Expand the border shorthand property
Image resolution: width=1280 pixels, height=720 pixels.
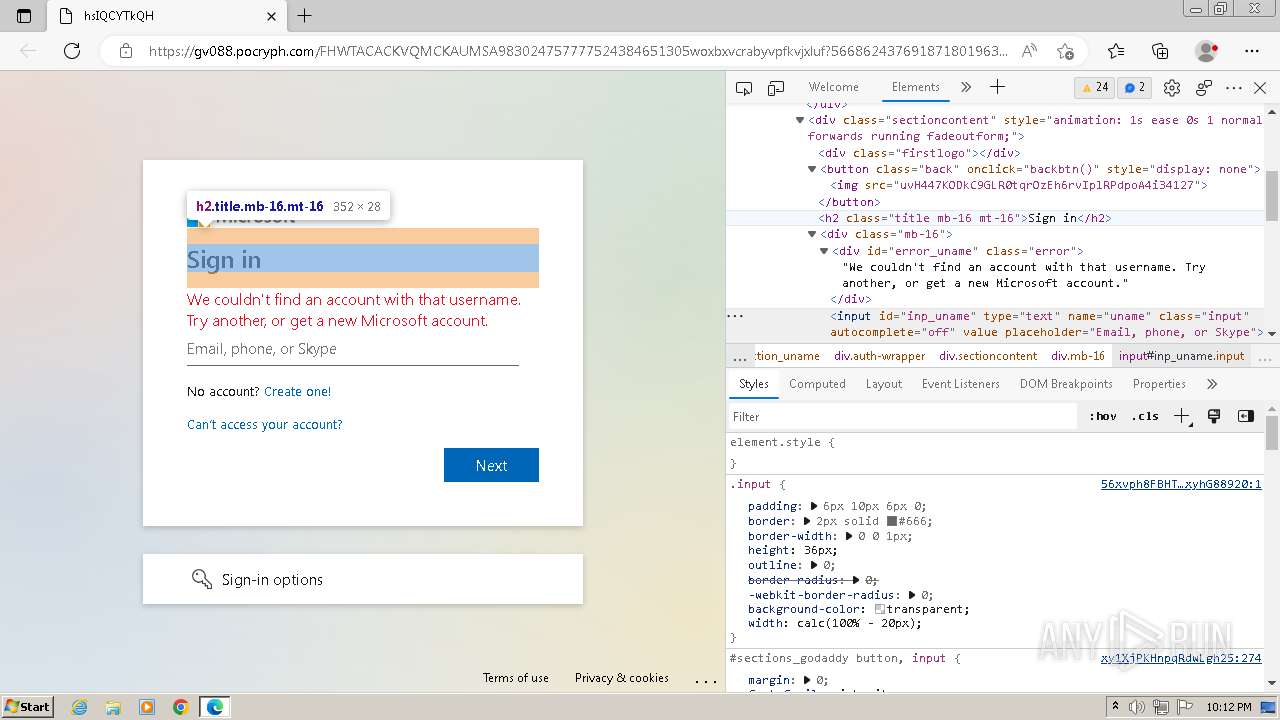(806, 521)
